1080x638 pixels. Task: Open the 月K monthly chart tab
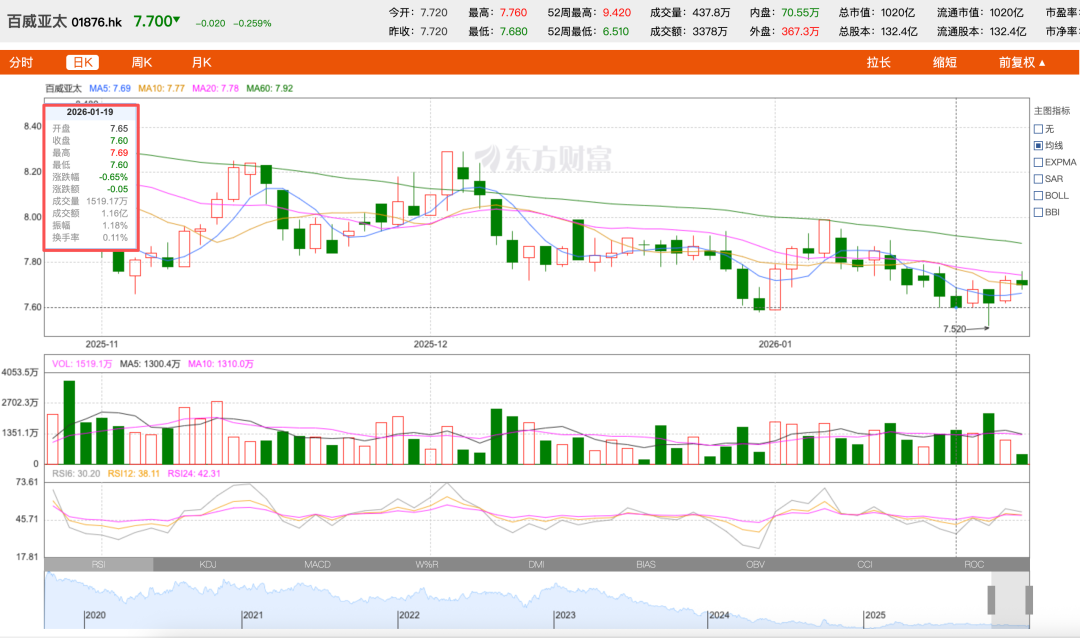point(202,63)
